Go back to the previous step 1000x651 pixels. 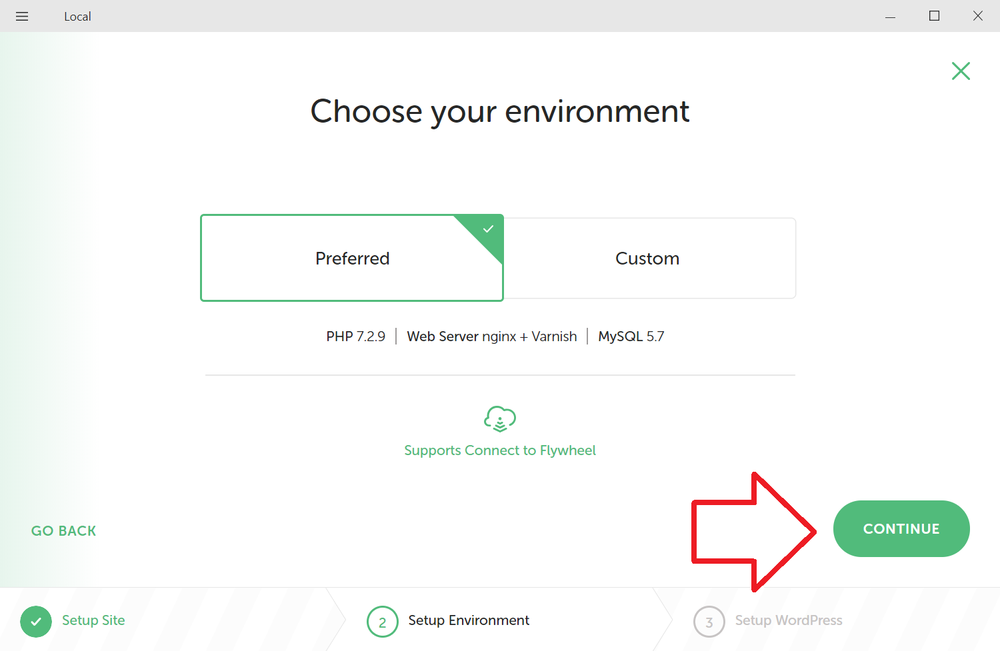coord(64,530)
